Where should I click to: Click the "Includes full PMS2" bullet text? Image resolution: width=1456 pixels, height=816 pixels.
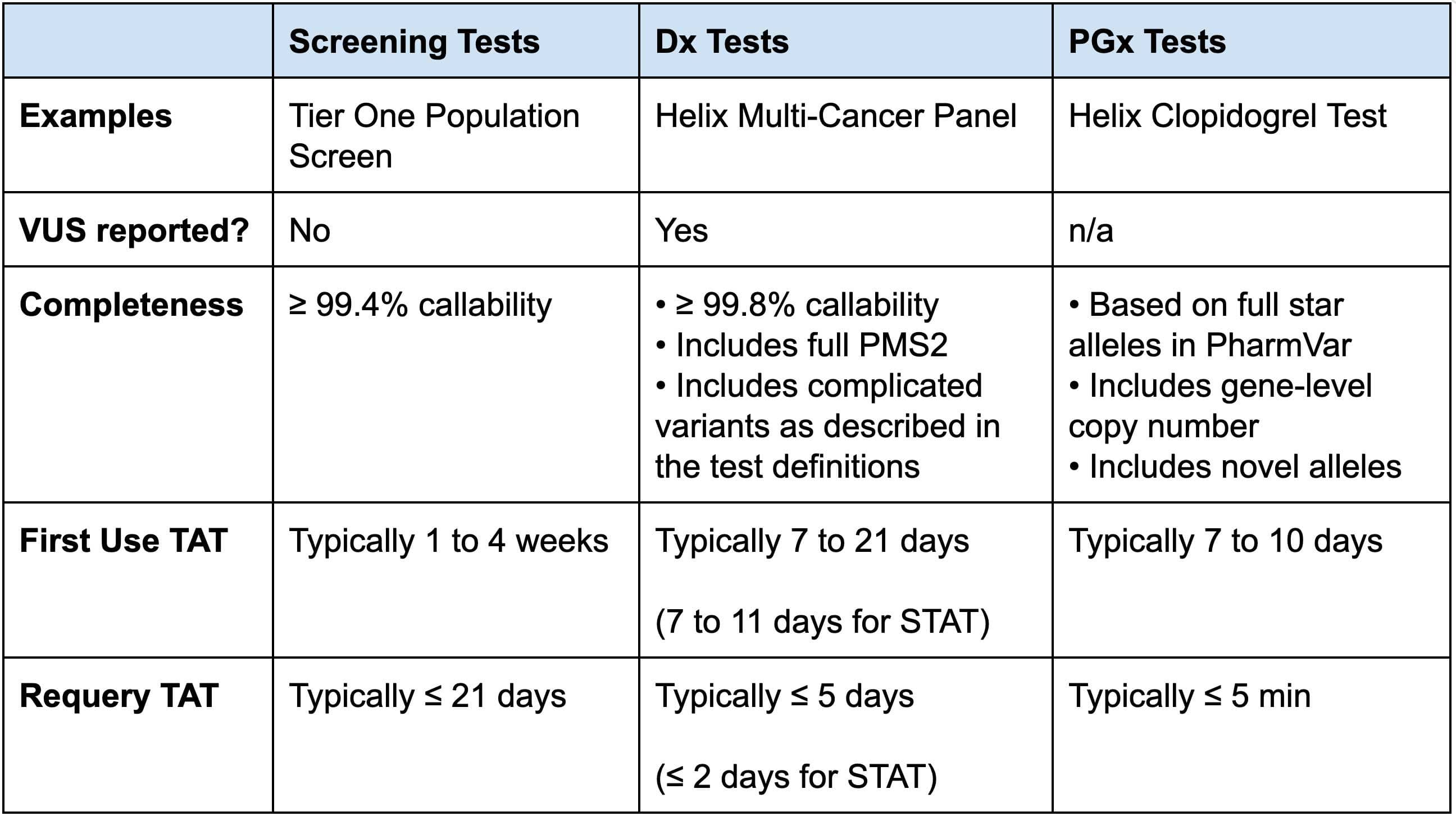(x=811, y=345)
